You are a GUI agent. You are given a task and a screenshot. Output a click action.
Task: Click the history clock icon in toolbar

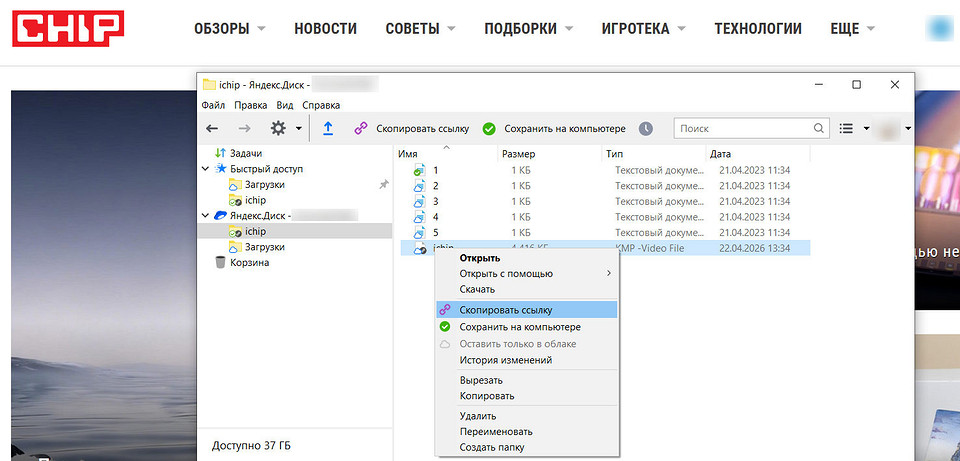tap(646, 129)
